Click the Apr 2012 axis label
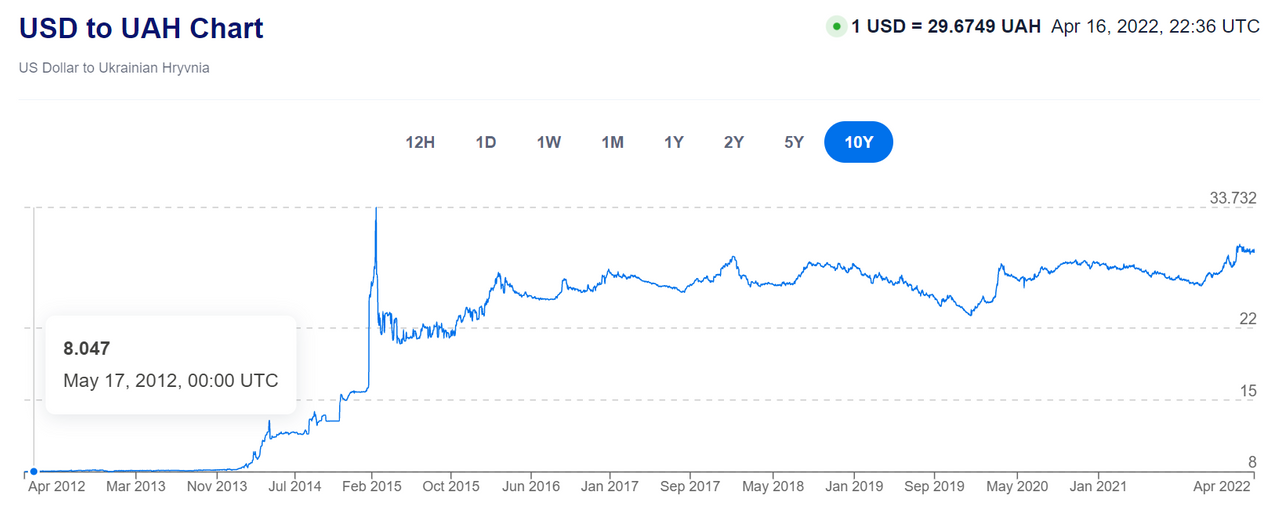Viewport: 1280px width, 523px height. pos(55,487)
